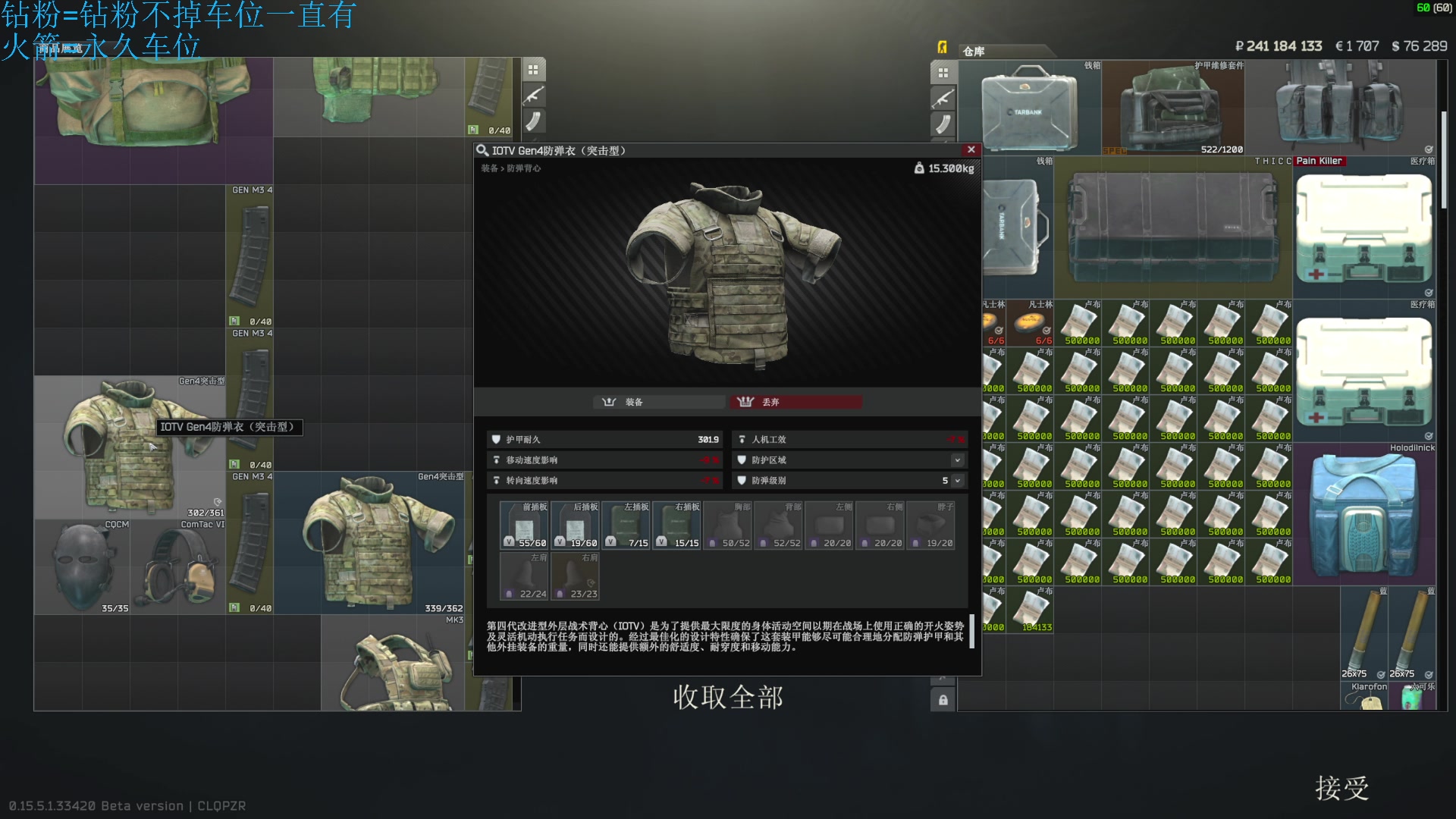This screenshot has width=1456, height=819.
Task: Select the ComTac VI headset
Action: coord(177,566)
